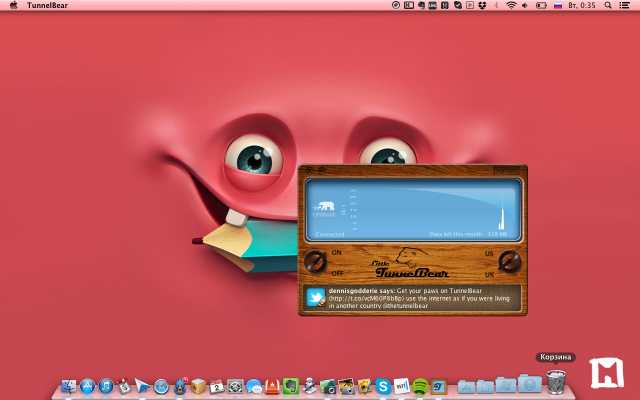Open the App Store from the Dock
Image resolution: width=640 pixels, height=400 pixels.
pos(87,385)
